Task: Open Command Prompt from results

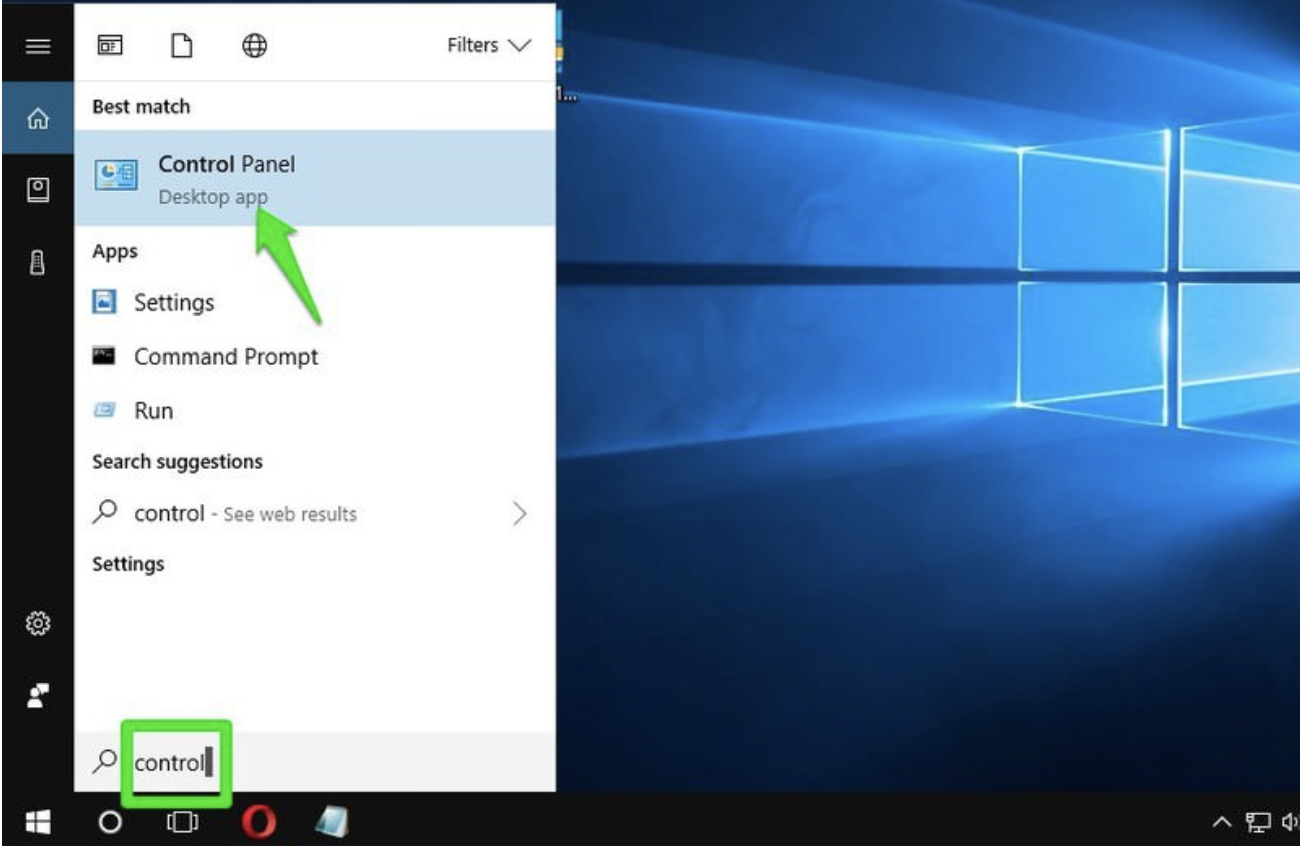Action: (226, 357)
